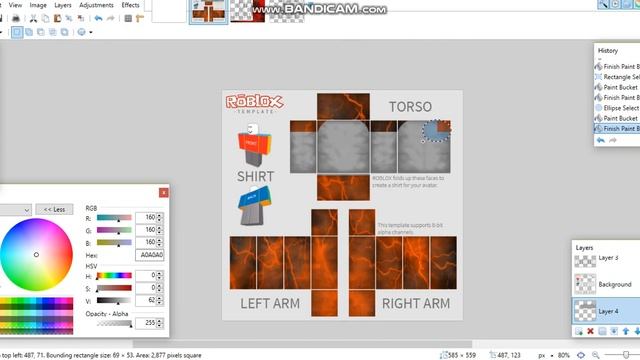Click the Crop to Selection icon

point(69,18)
